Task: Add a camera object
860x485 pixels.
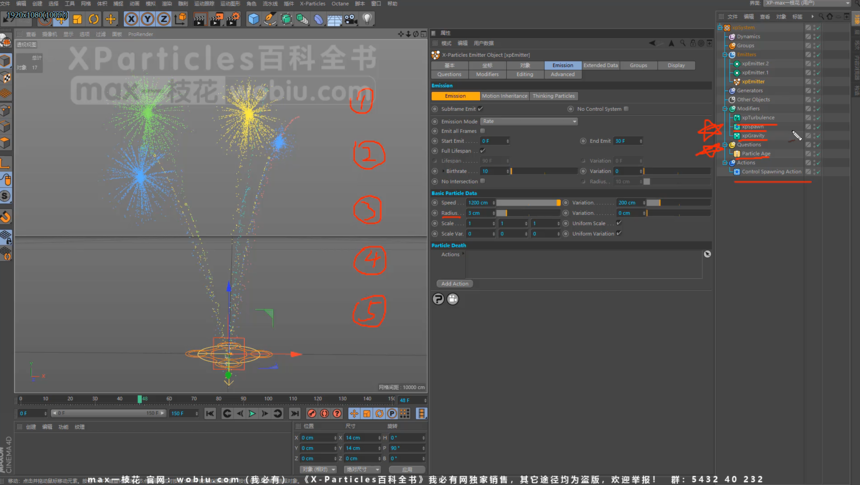Action: [351, 19]
